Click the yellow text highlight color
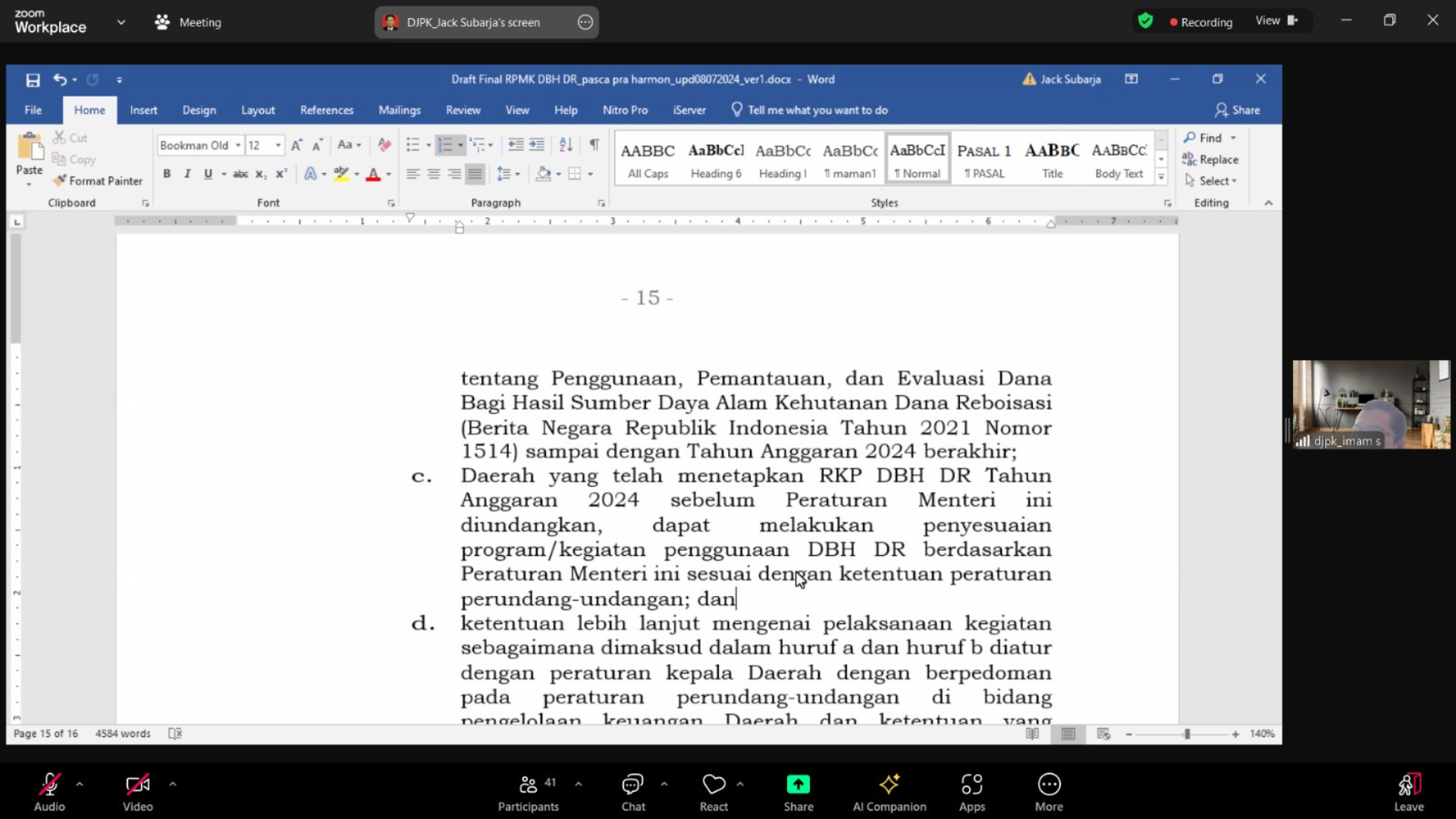 tap(341, 174)
